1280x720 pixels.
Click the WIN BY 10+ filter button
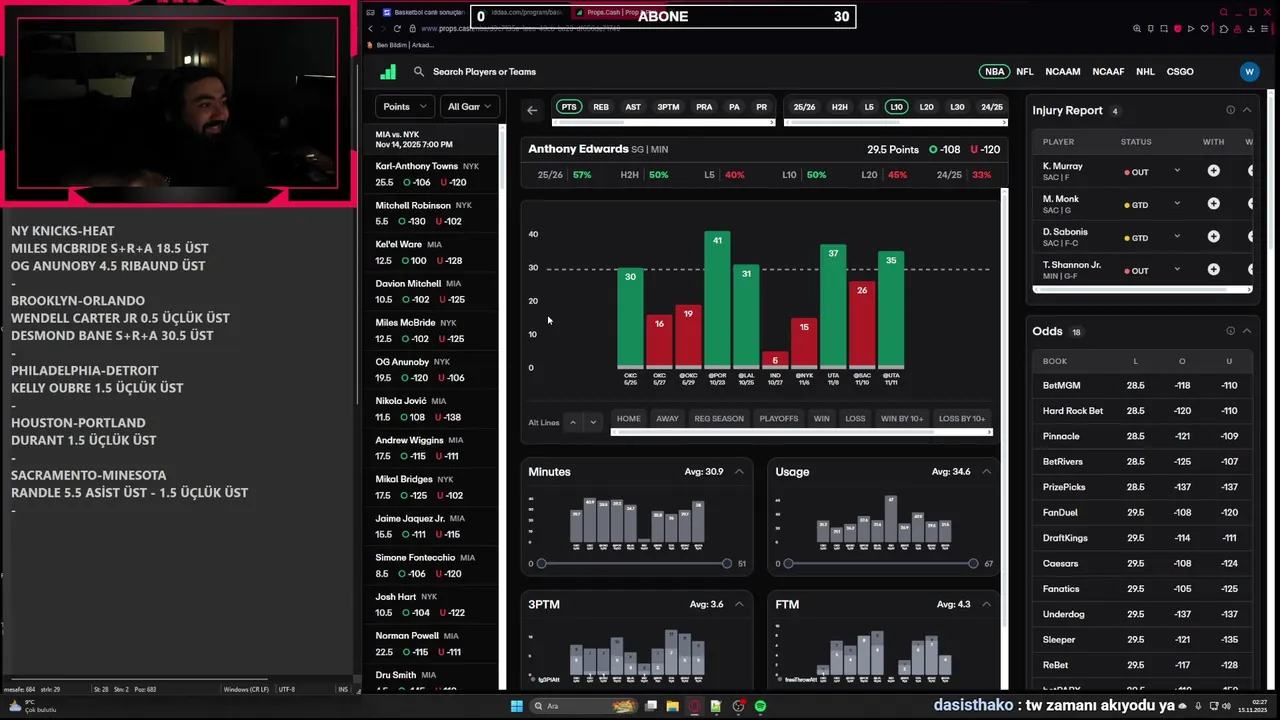pos(902,418)
